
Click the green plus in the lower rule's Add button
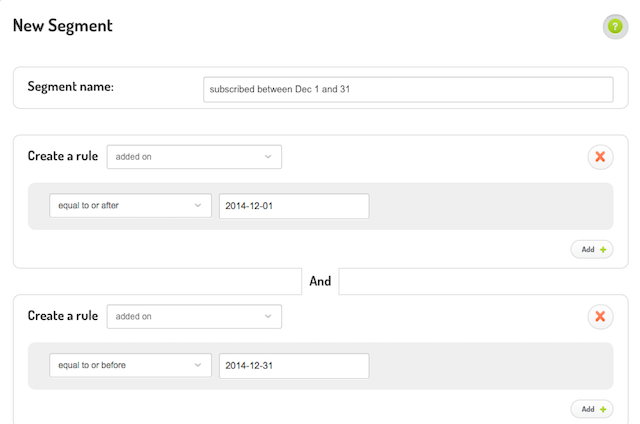pos(603,409)
